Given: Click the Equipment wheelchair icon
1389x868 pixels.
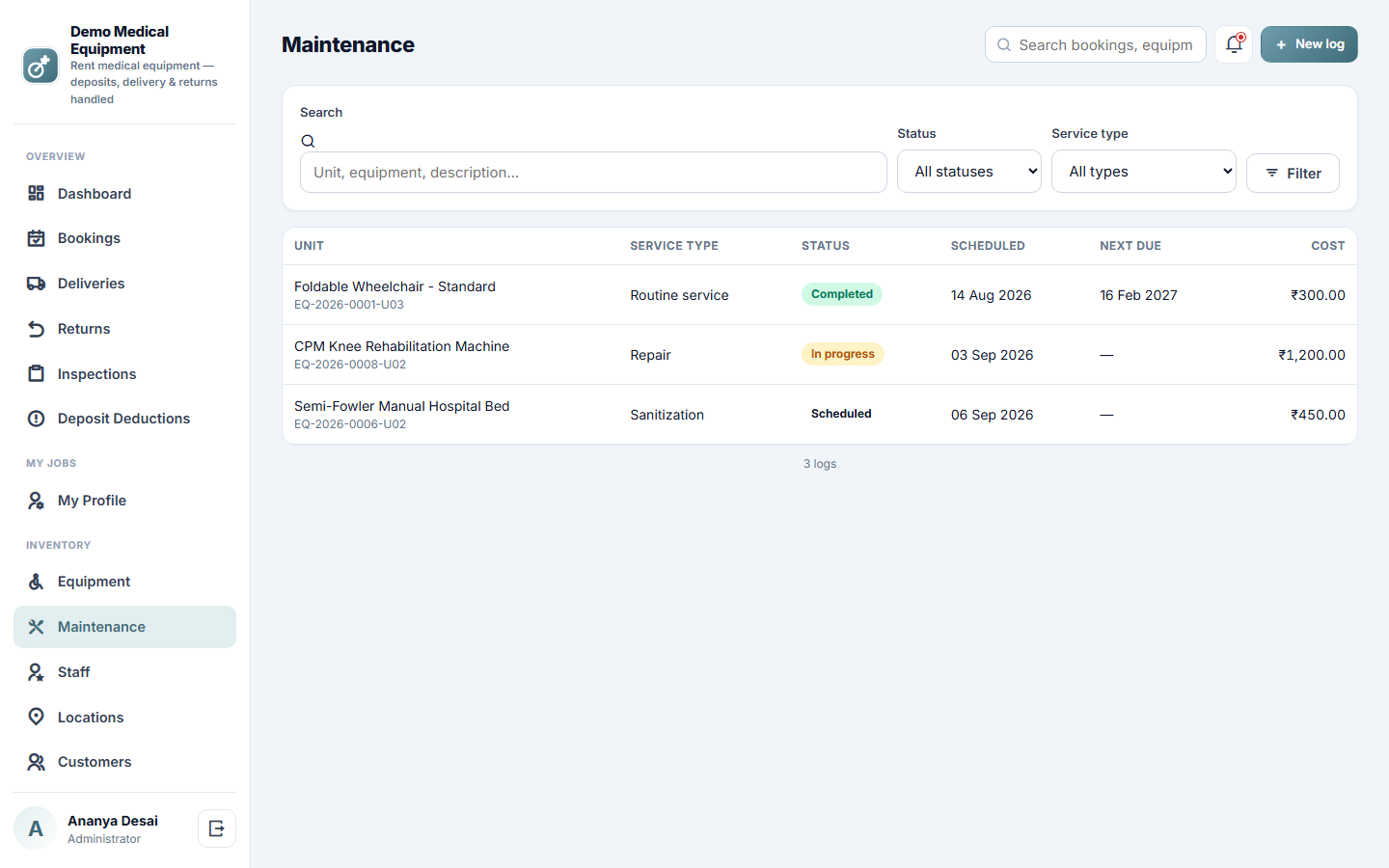Looking at the screenshot, I should [x=36, y=582].
